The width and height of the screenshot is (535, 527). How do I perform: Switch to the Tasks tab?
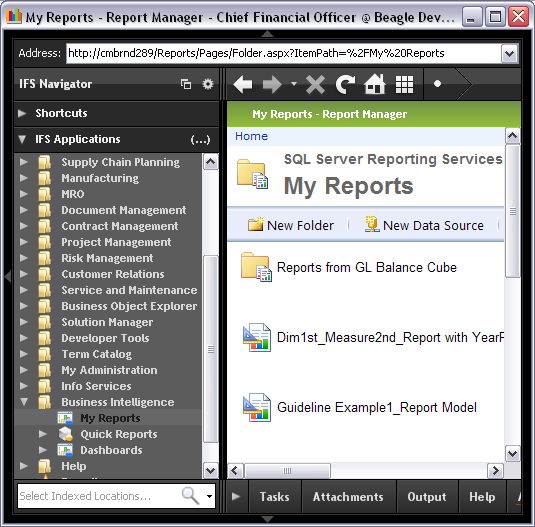[275, 497]
